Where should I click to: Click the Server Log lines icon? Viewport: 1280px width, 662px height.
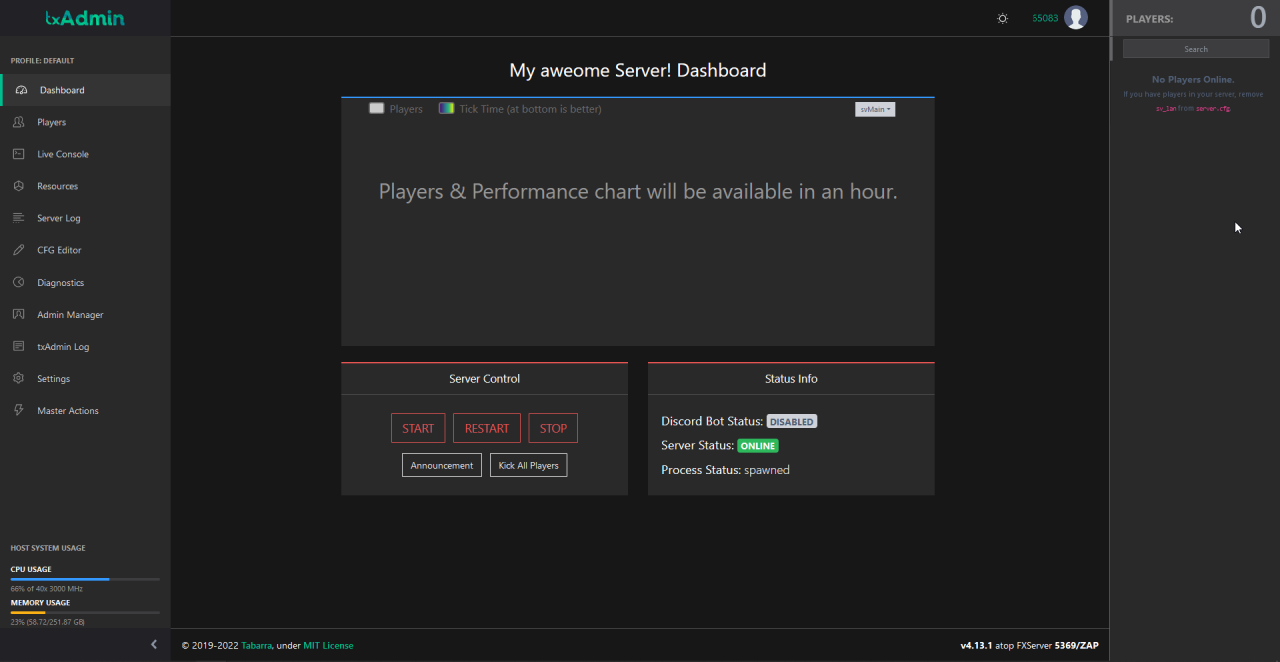click(18, 218)
